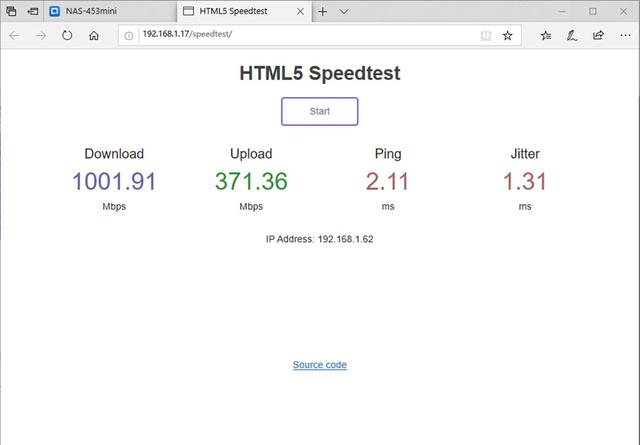The image size is (640, 445).
Task: Go to the browser home page
Action: pyautogui.click(x=94, y=36)
